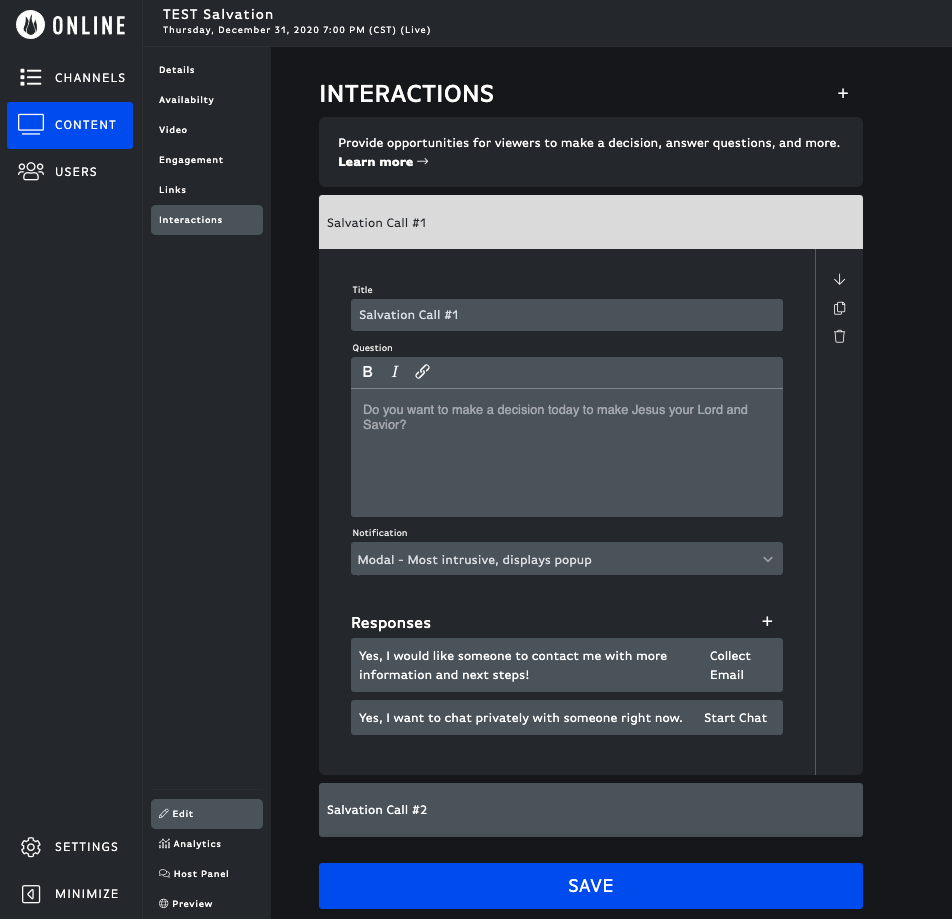Click the Content monitor icon
Screen dimensions: 952x919
tap(30, 124)
